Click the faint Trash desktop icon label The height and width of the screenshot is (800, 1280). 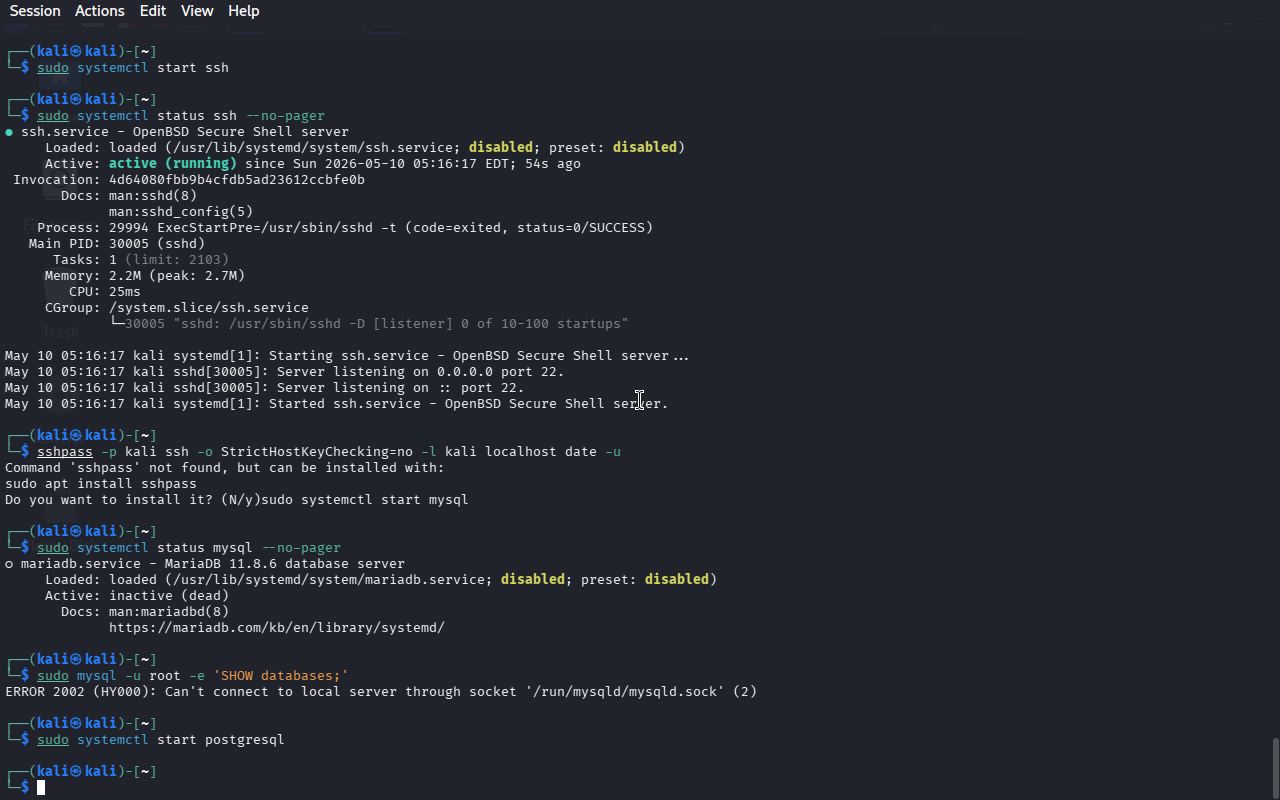[60, 331]
